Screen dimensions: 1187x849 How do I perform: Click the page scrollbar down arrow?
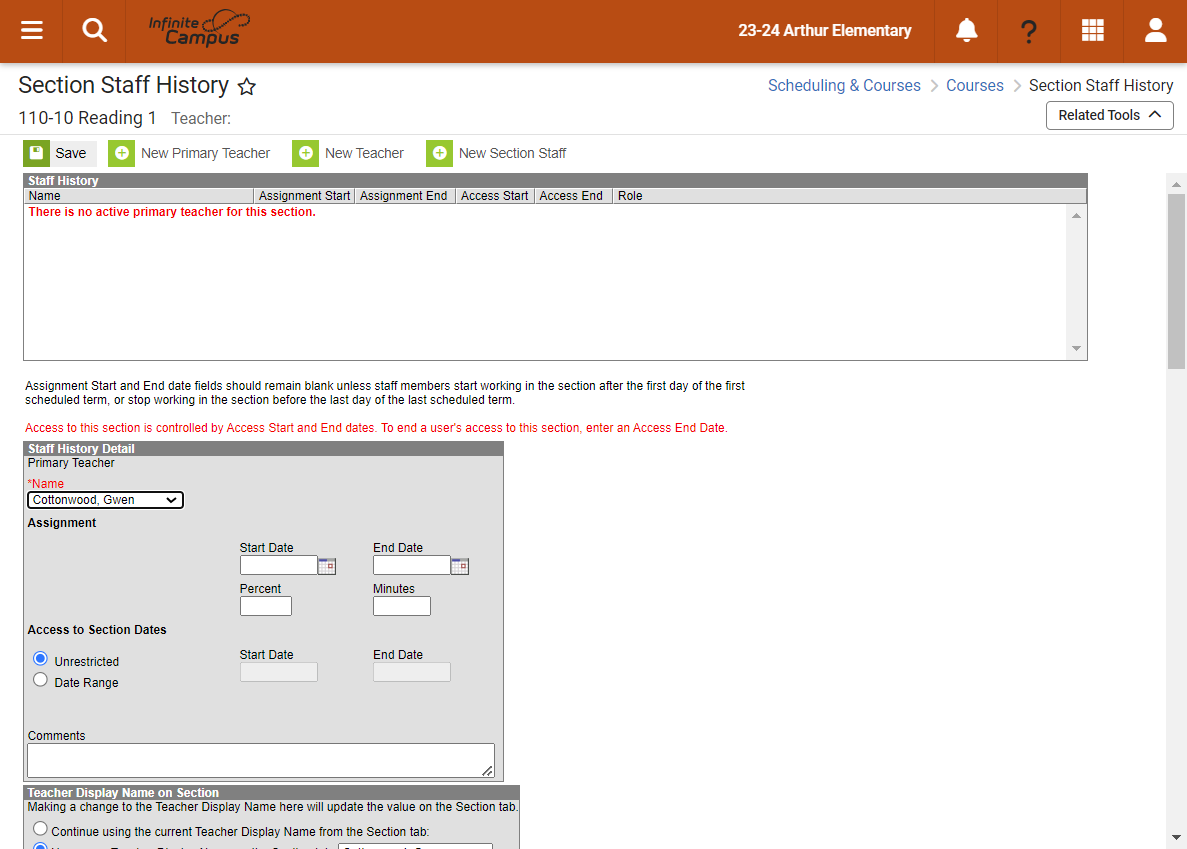[1176, 838]
